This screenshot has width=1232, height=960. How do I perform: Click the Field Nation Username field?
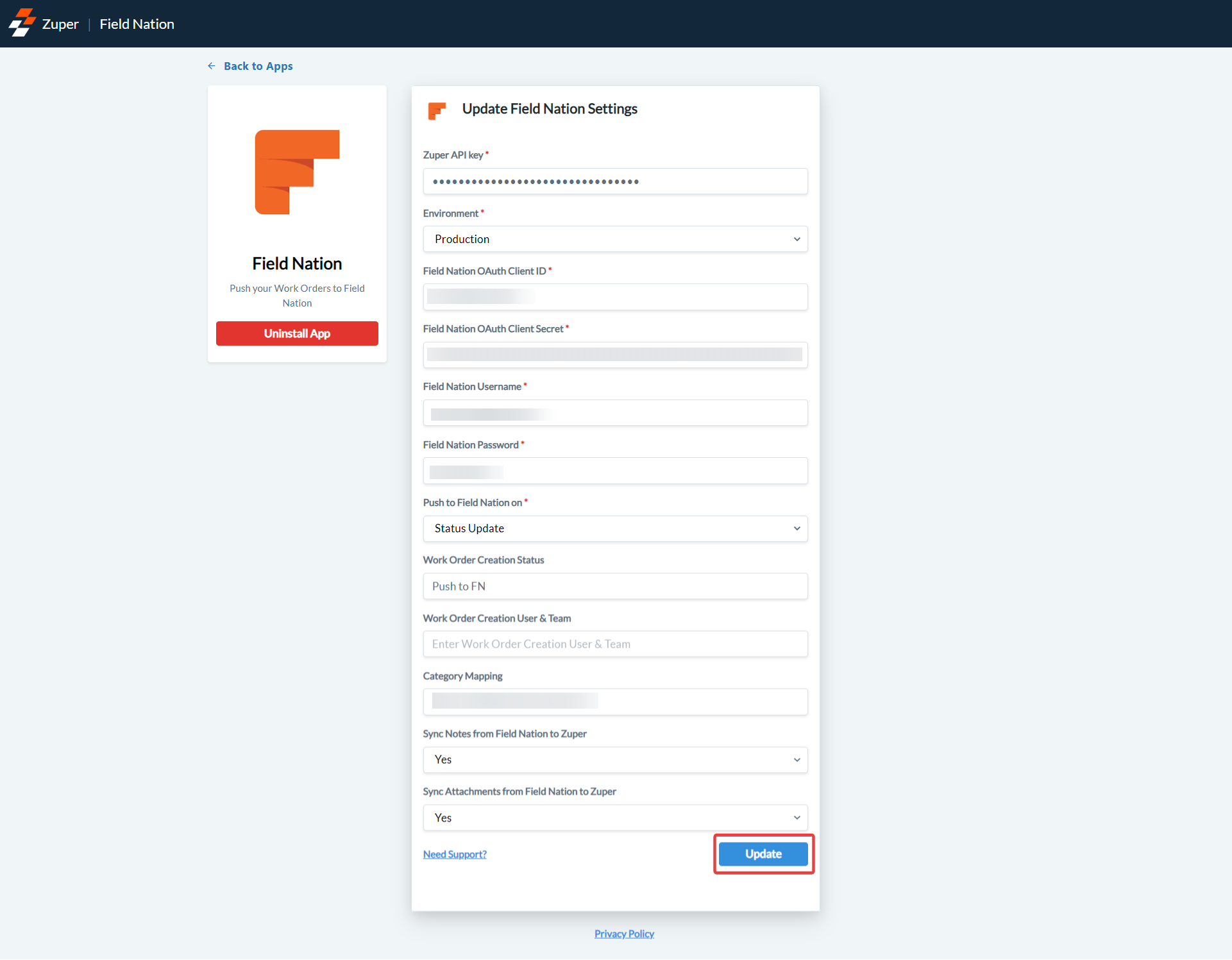coord(615,413)
